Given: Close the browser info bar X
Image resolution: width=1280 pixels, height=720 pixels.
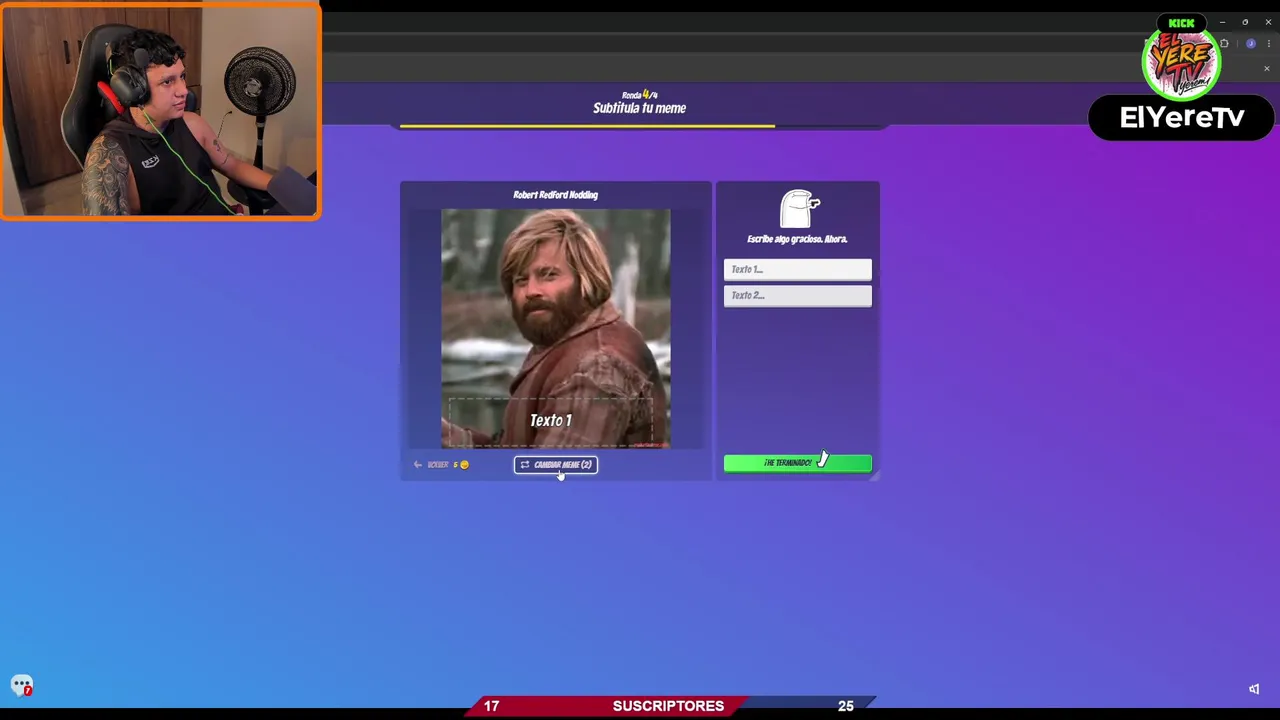Looking at the screenshot, I should point(1267,69).
